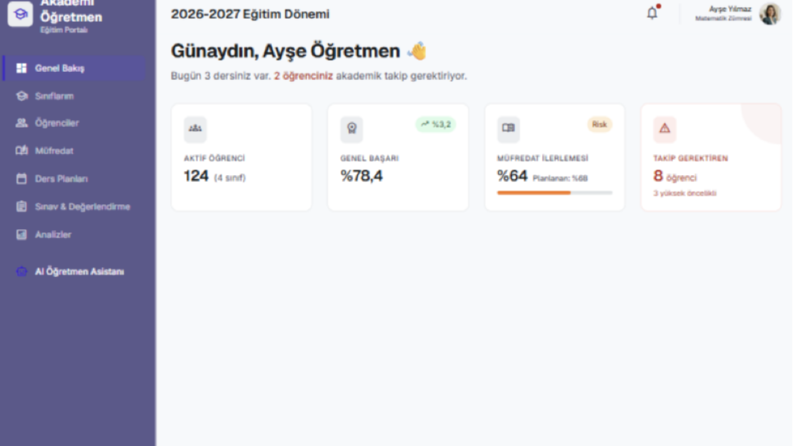This screenshot has height=446, width=793.
Task: Click the Takip Gerektiren warning icon
Action: (665, 128)
